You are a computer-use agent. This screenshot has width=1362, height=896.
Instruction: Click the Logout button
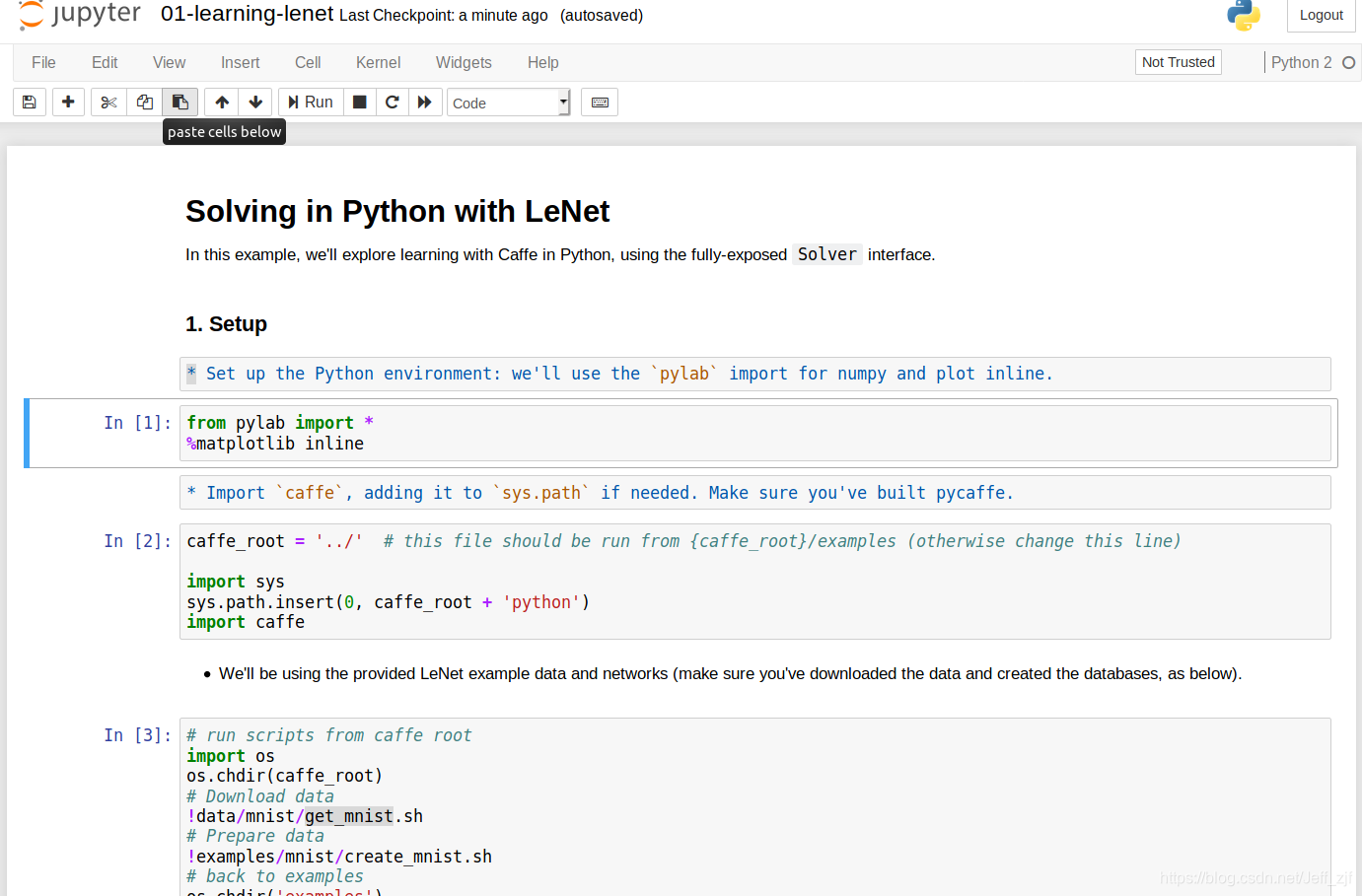coord(1322,15)
